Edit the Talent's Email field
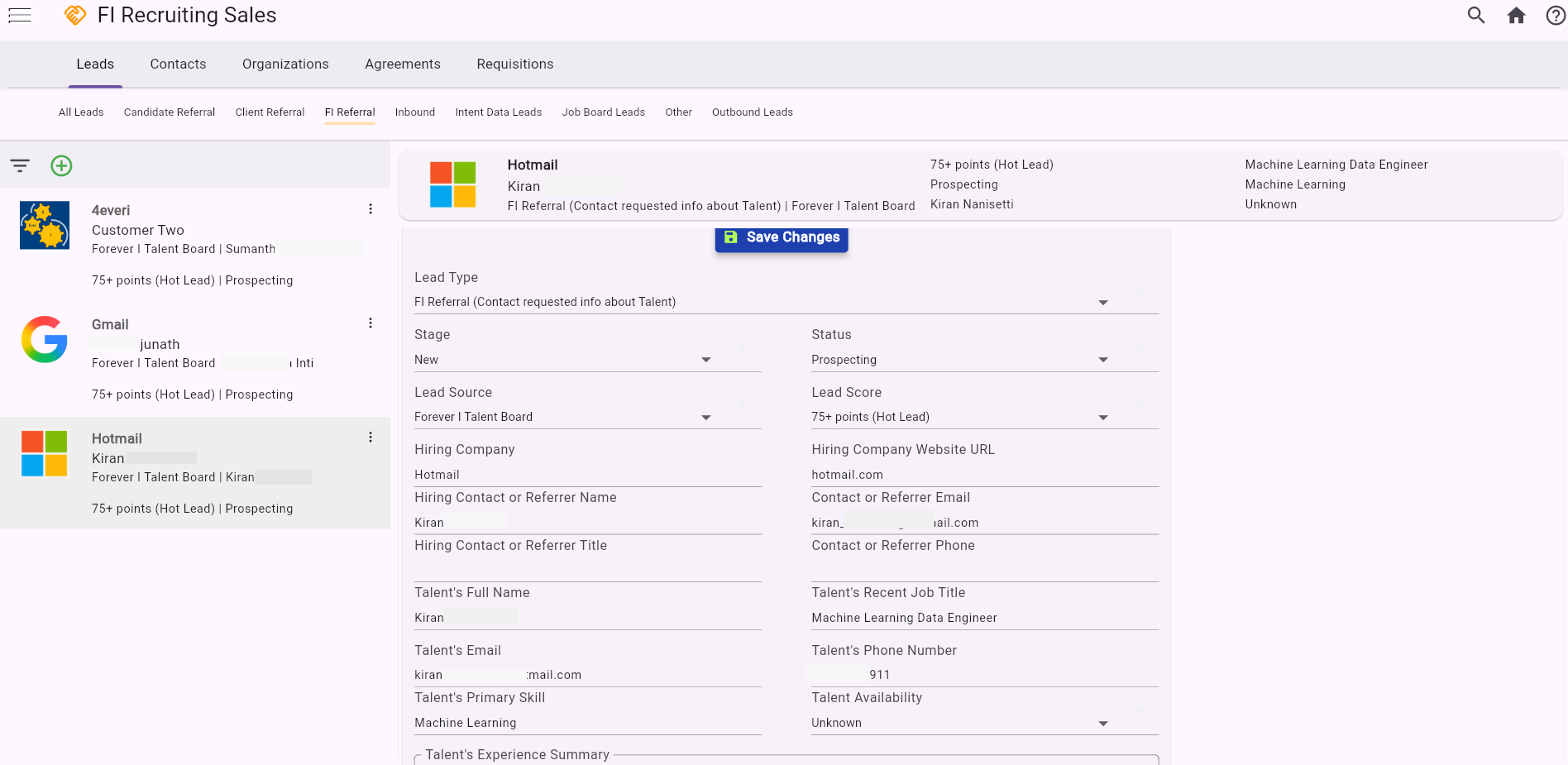 pos(588,675)
